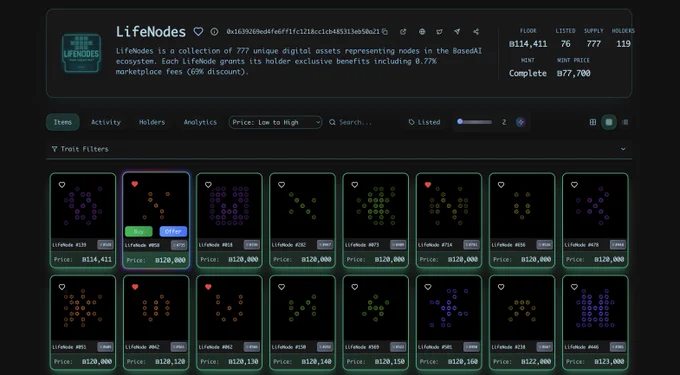Favorite LifeNode #446 with heart

click(x=574, y=287)
